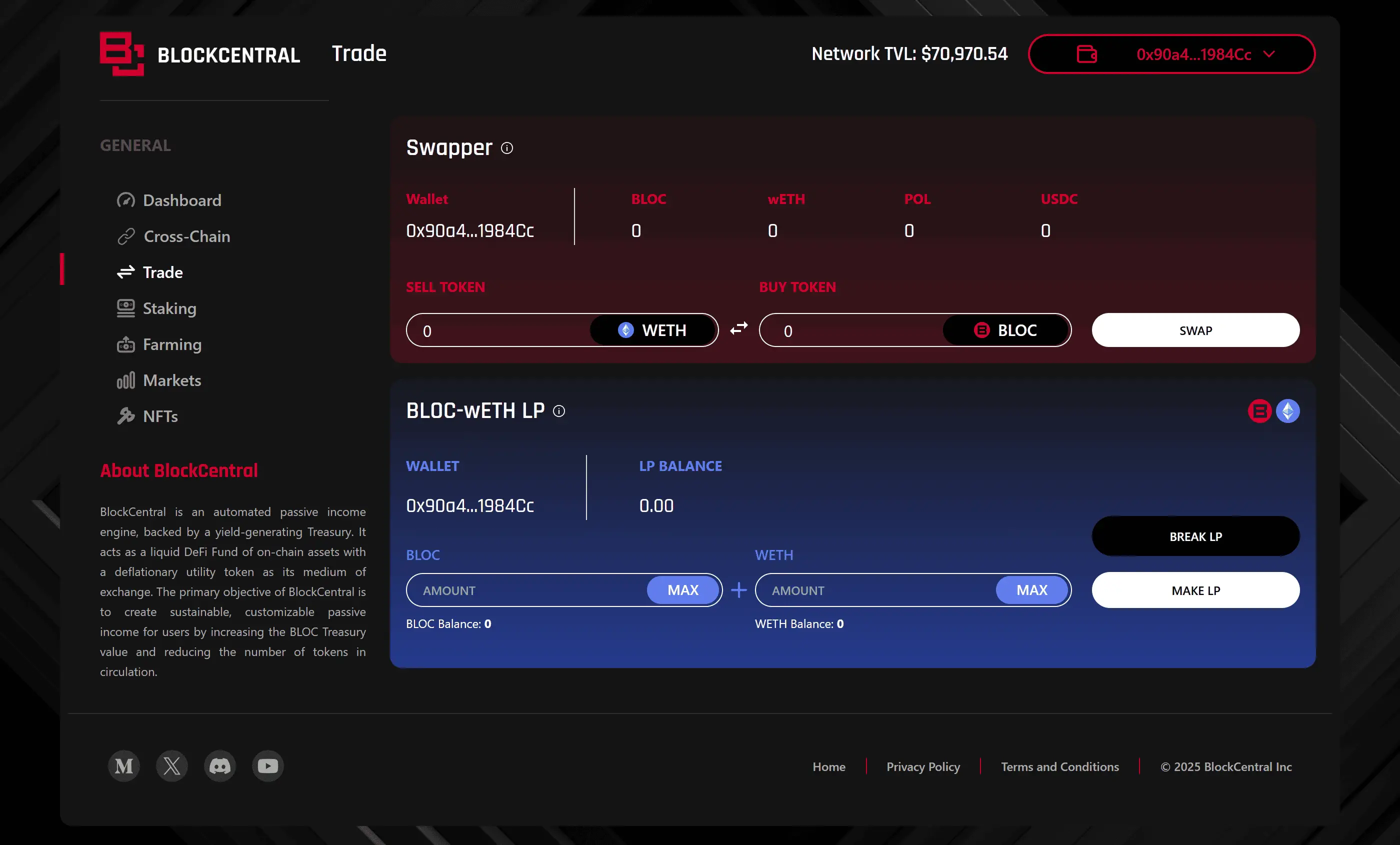Select the Dashboard sidebar icon
This screenshot has height=845, width=1400.
point(126,200)
